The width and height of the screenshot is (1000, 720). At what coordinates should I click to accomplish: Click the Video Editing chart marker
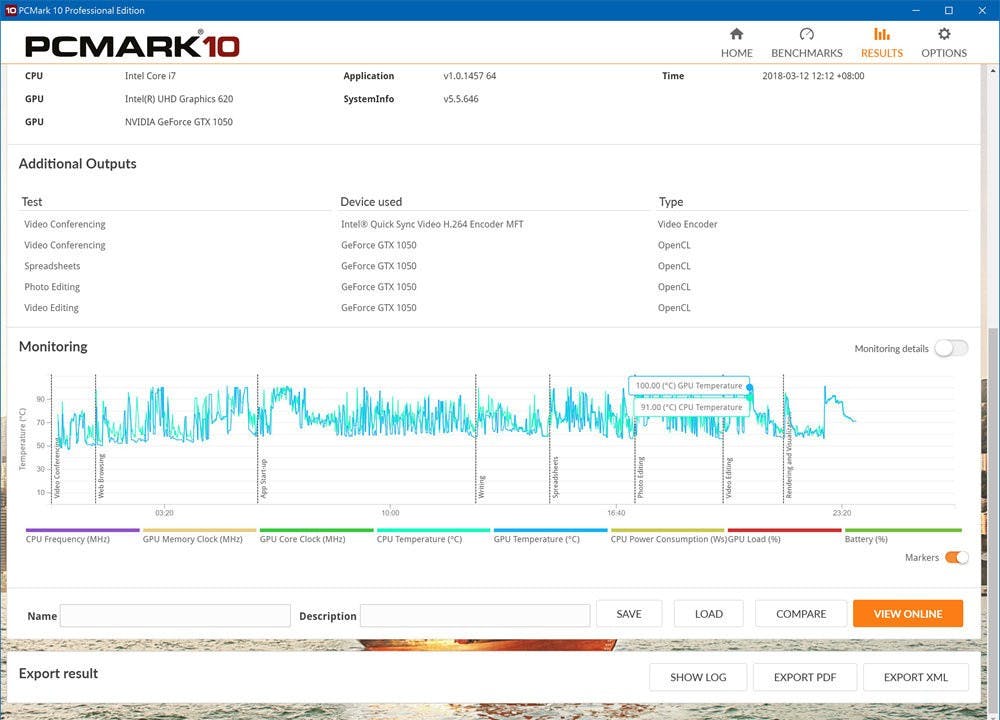tap(728, 478)
